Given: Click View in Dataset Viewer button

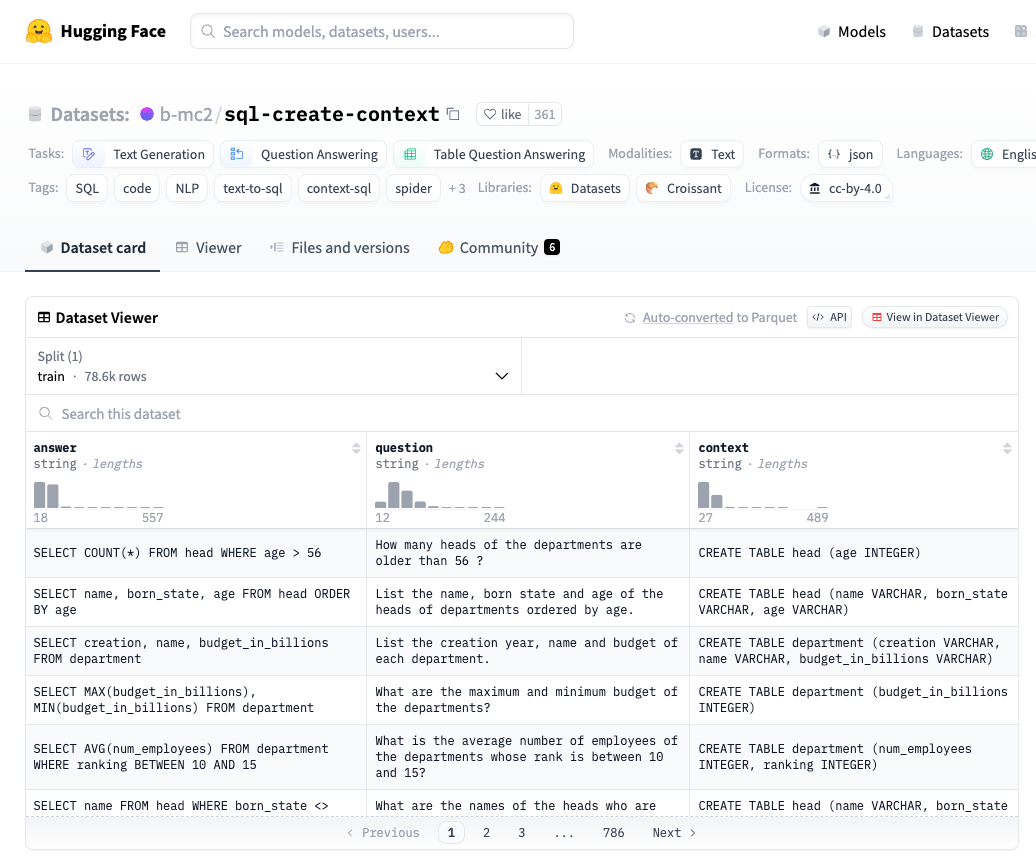Looking at the screenshot, I should (935, 317).
